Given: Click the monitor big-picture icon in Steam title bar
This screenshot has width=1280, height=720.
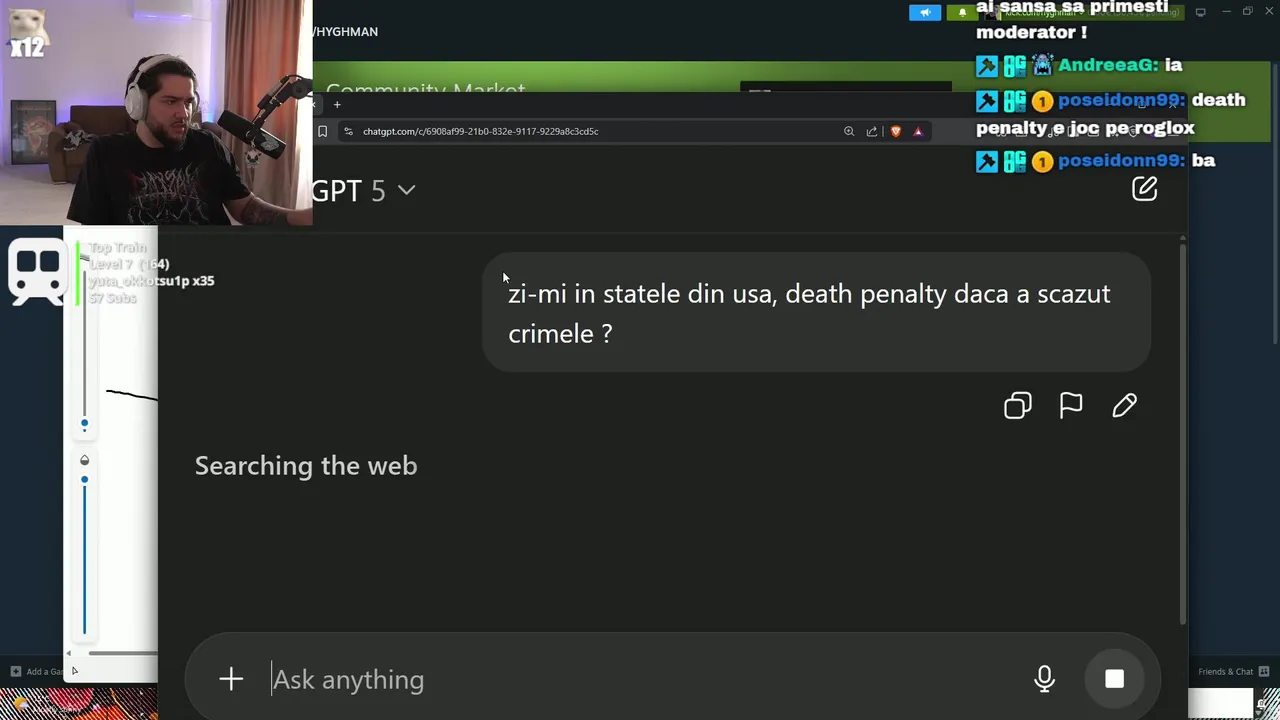Looking at the screenshot, I should [x=1200, y=12].
